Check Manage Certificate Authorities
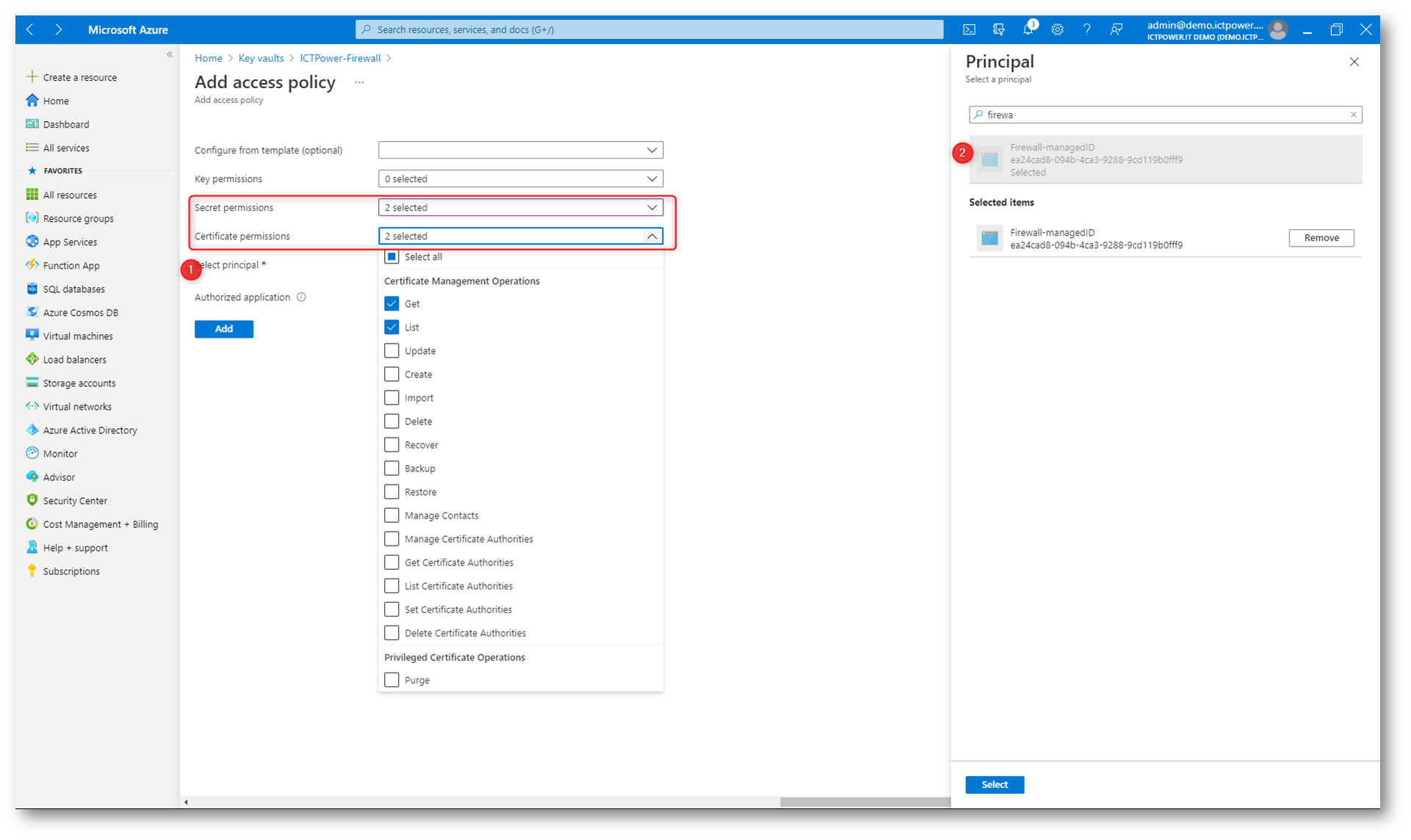This screenshot has height=840, width=1411. 391,538
